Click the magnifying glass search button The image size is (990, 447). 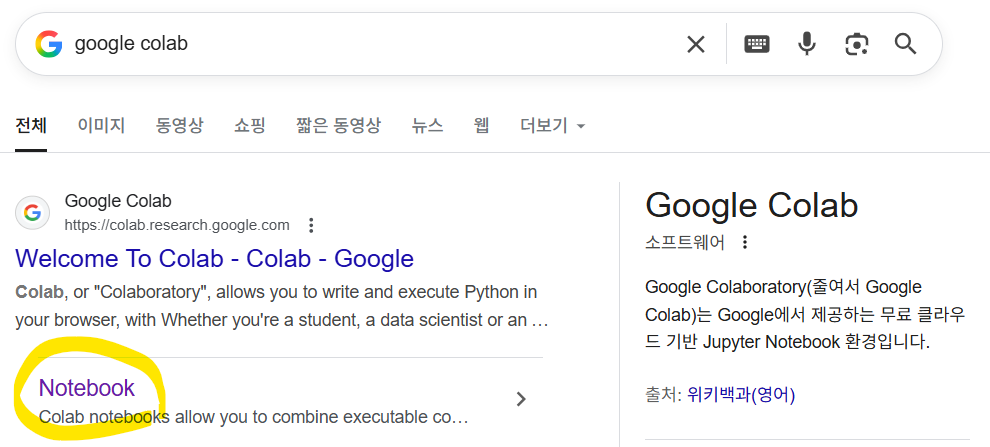(905, 44)
